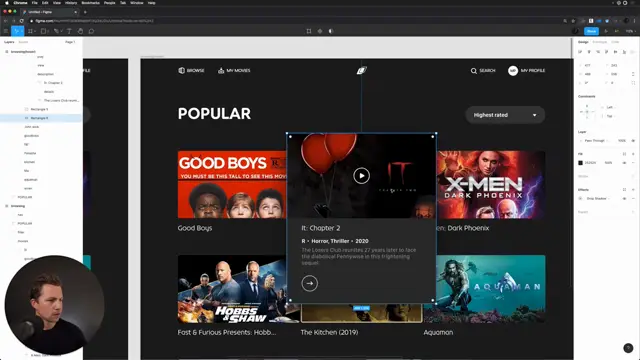Select the Pen tool
The image size is (640, 360).
tap(57, 31)
